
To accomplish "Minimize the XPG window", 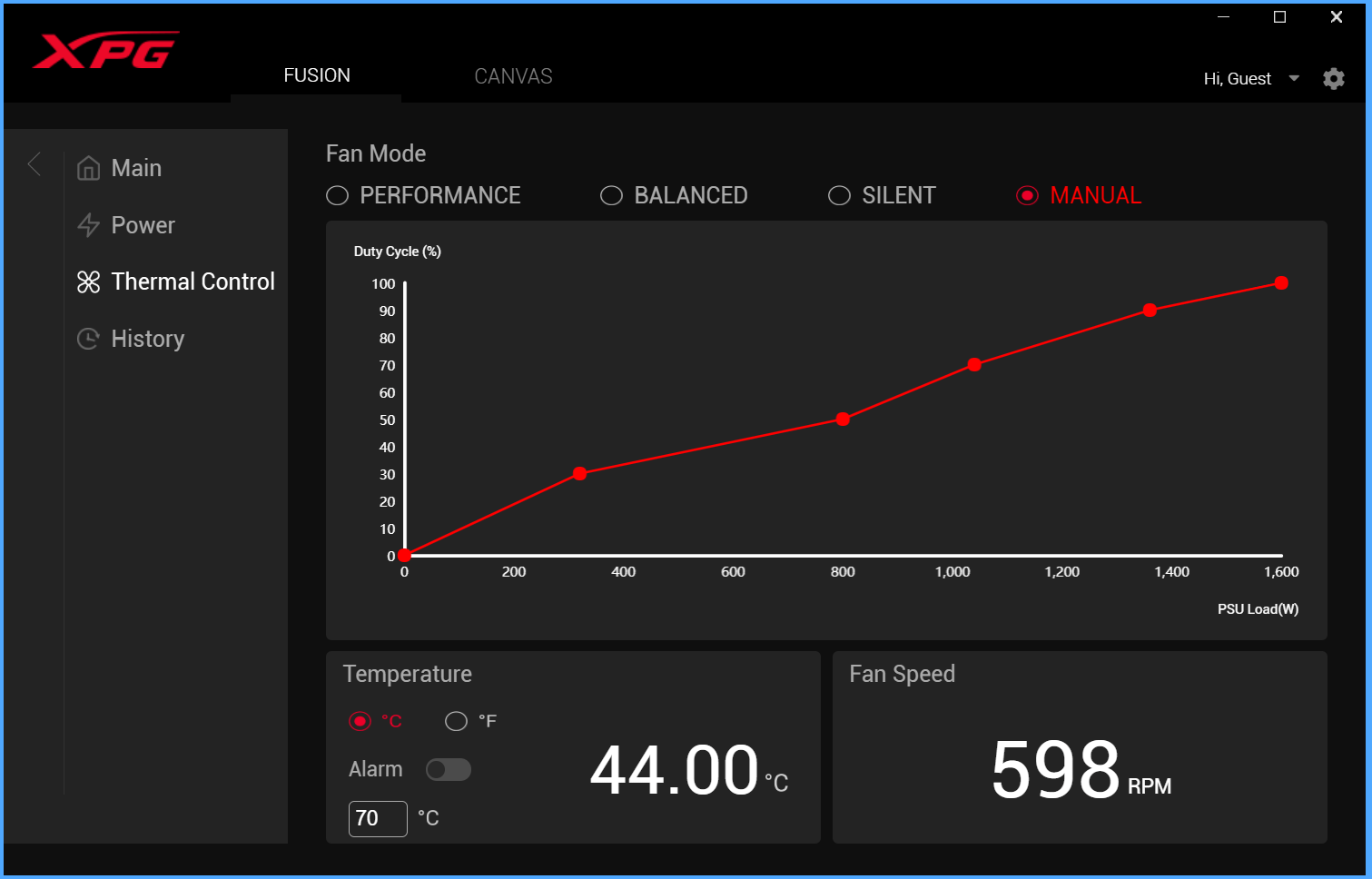I will click(1223, 17).
